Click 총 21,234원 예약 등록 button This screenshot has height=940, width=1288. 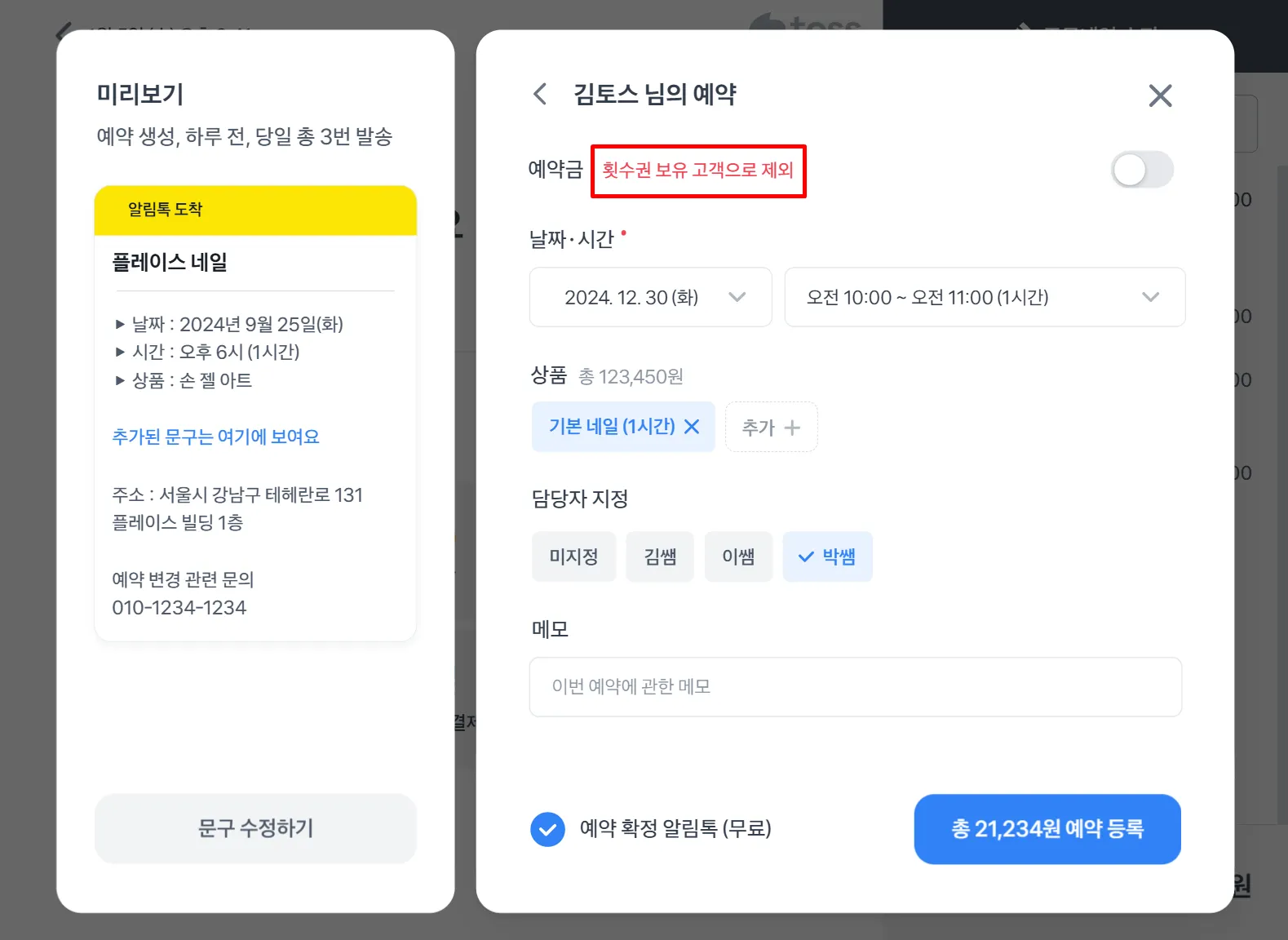[1047, 829]
